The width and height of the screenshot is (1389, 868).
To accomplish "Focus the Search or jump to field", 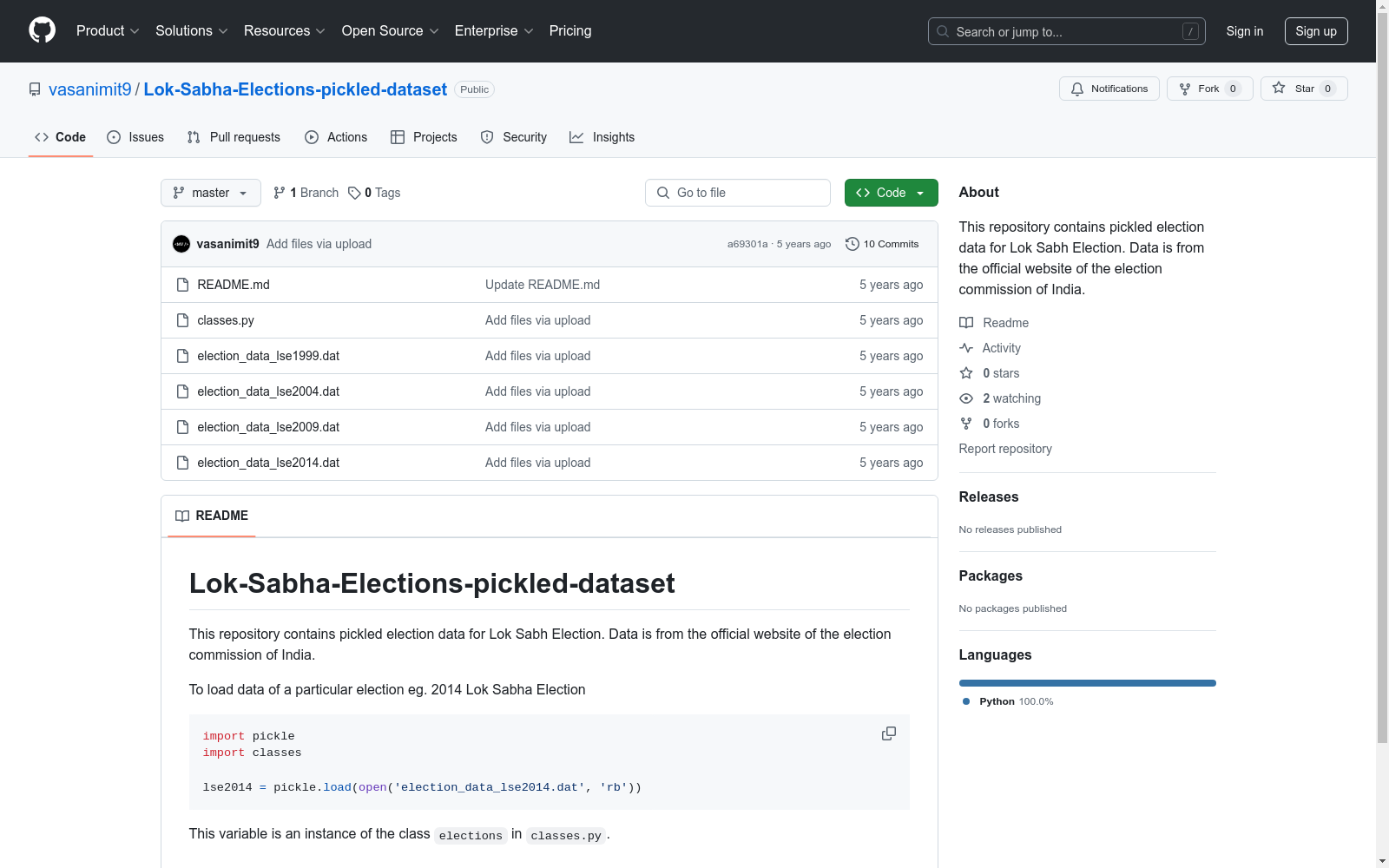I will pyautogui.click(x=1067, y=31).
